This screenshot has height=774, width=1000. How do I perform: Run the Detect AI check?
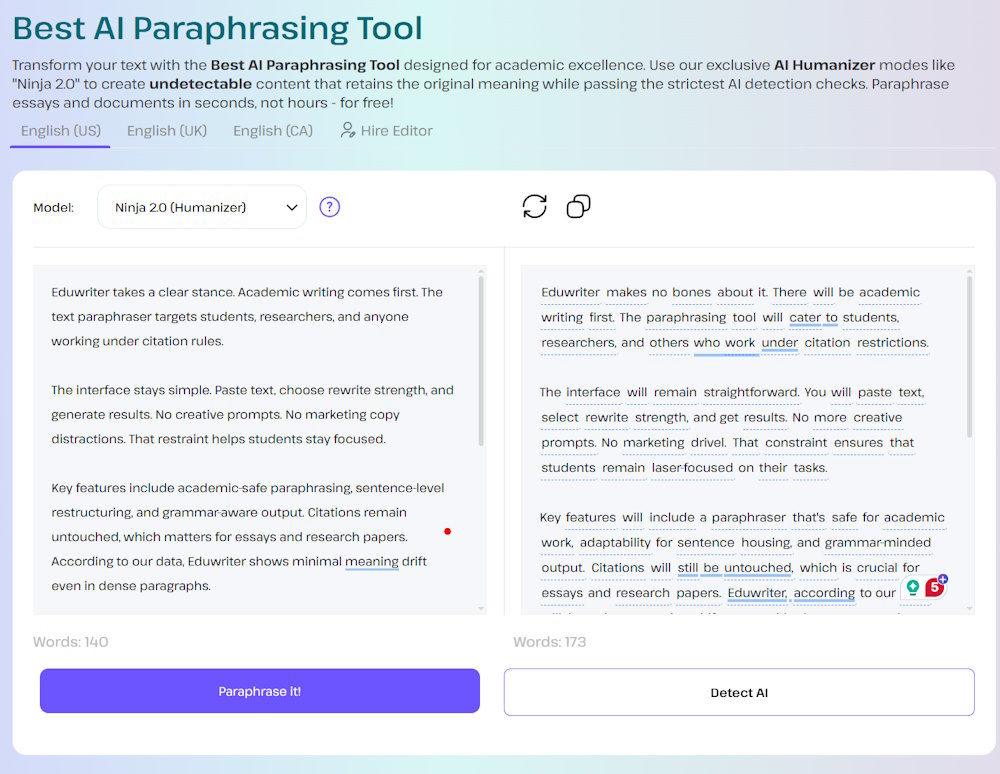point(739,692)
